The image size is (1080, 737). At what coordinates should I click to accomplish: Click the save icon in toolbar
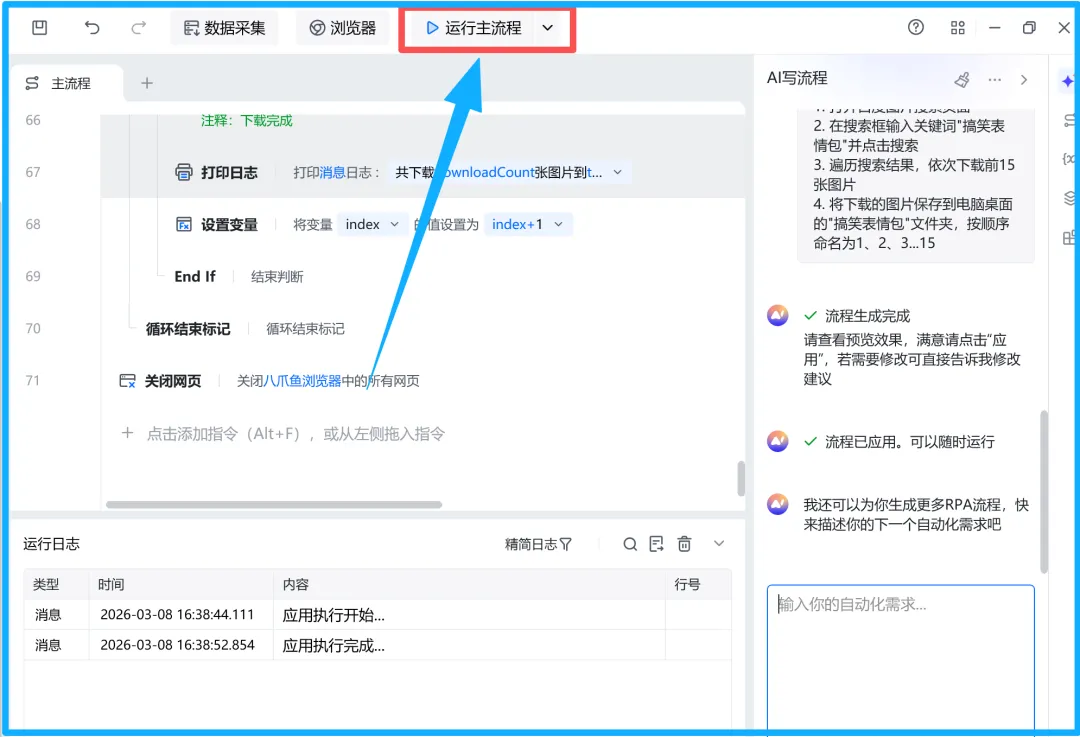point(39,28)
